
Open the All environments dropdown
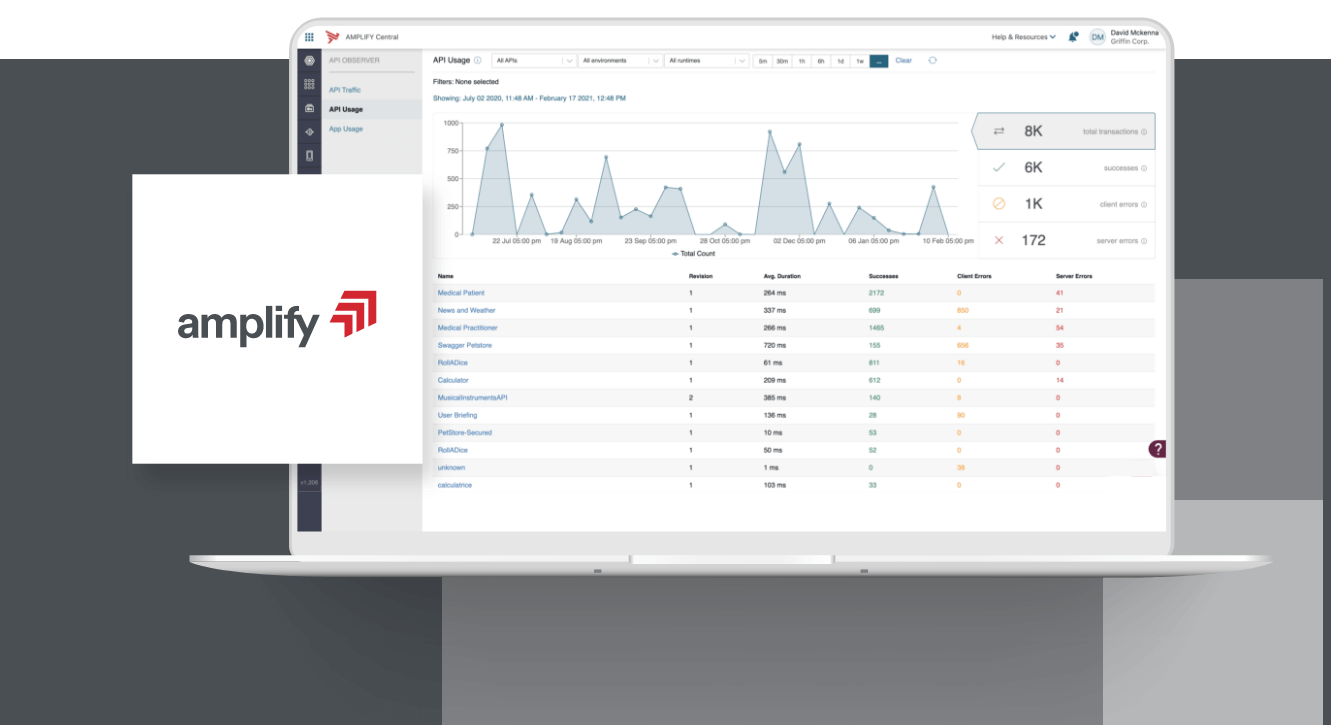[x=620, y=61]
